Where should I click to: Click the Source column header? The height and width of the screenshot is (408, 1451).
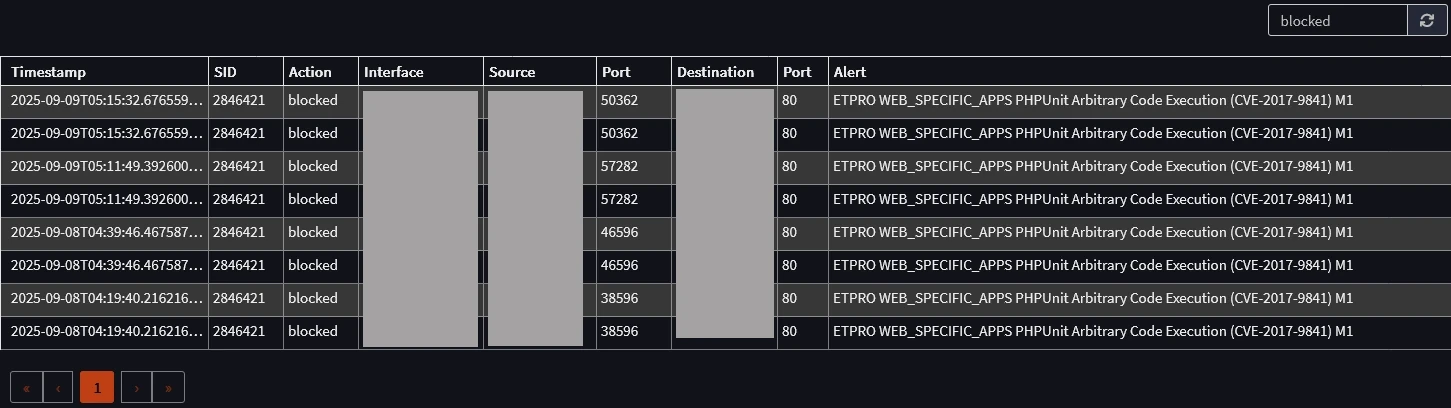(512, 72)
